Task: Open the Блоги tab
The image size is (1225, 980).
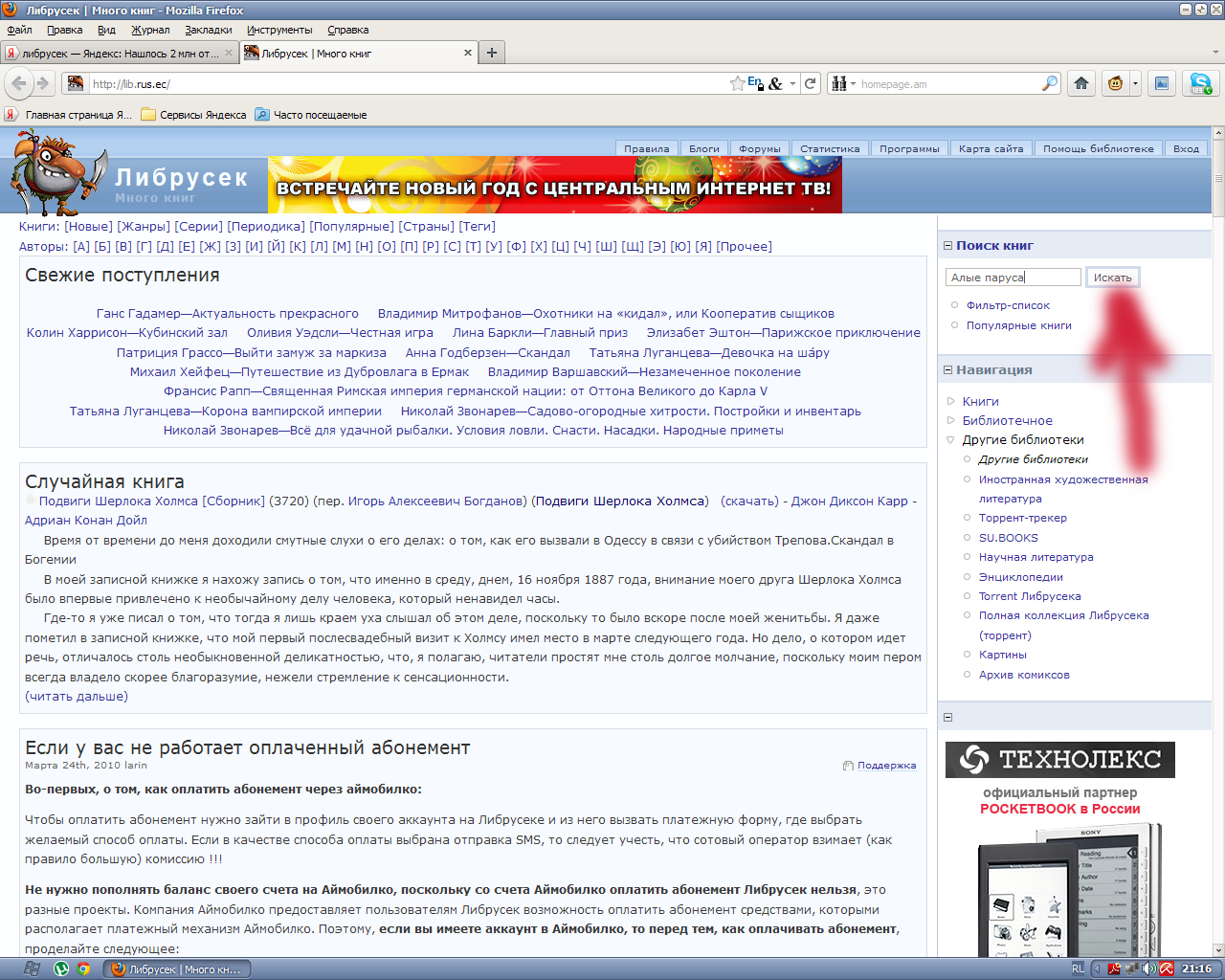Action: (x=704, y=148)
